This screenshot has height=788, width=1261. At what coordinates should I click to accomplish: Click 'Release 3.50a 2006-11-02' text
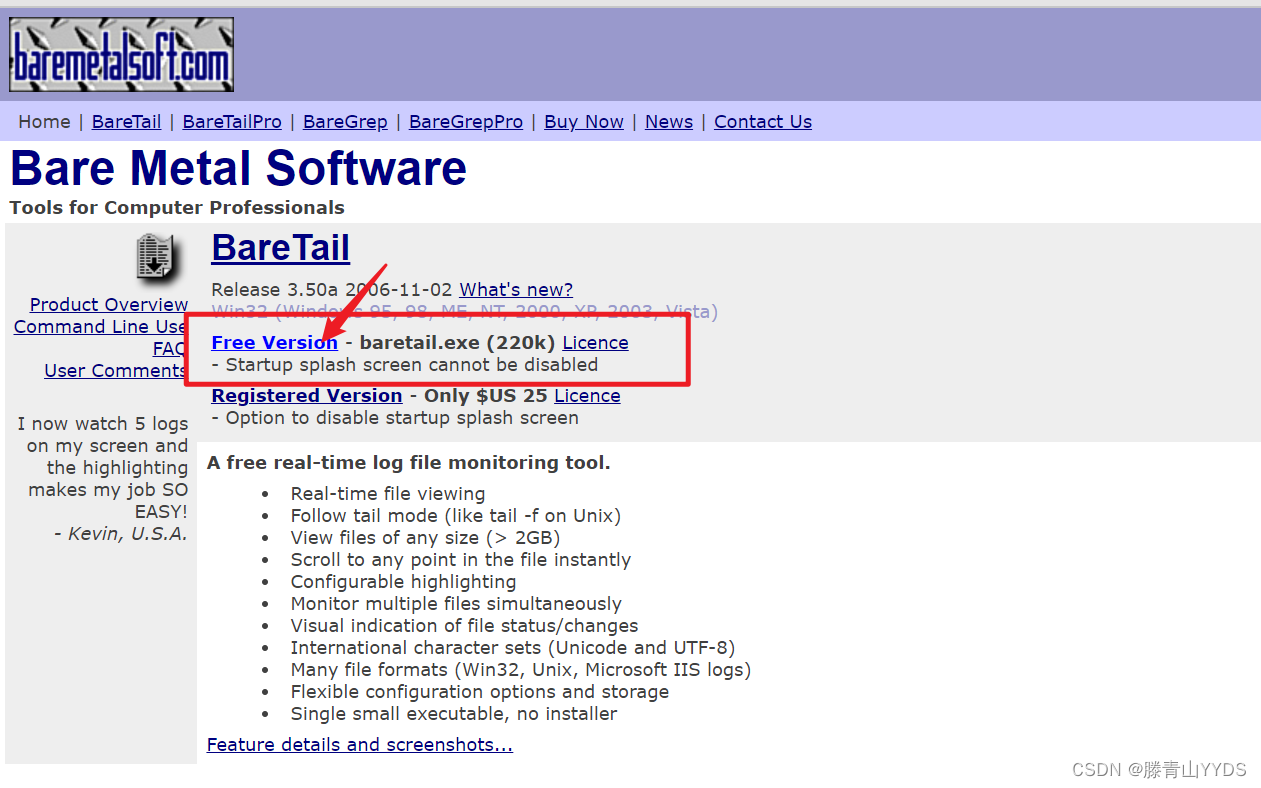tap(333, 290)
